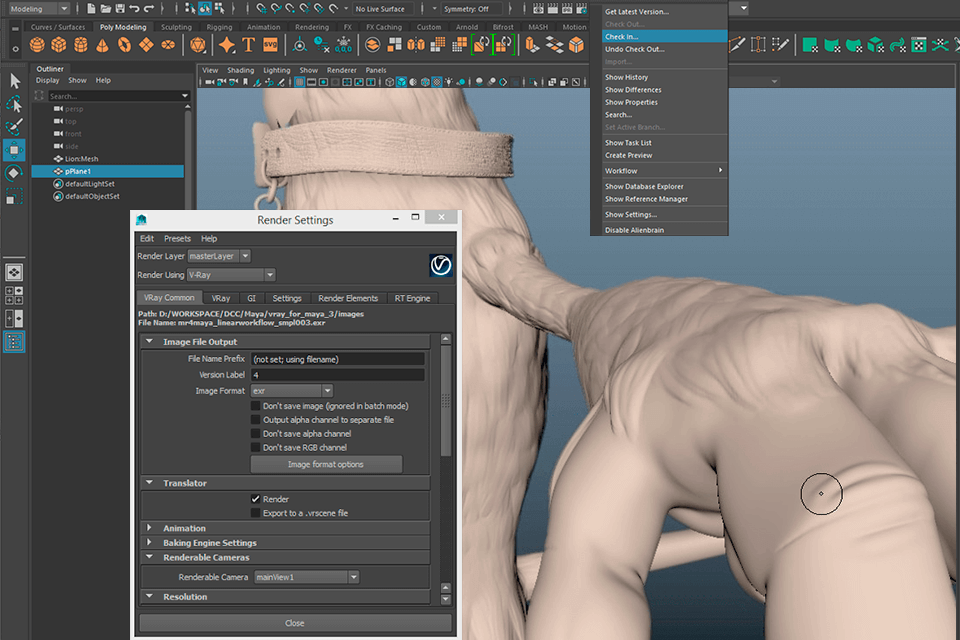Enable Don't save alpha channel checkbox
The width and height of the screenshot is (960, 640).
point(256,434)
